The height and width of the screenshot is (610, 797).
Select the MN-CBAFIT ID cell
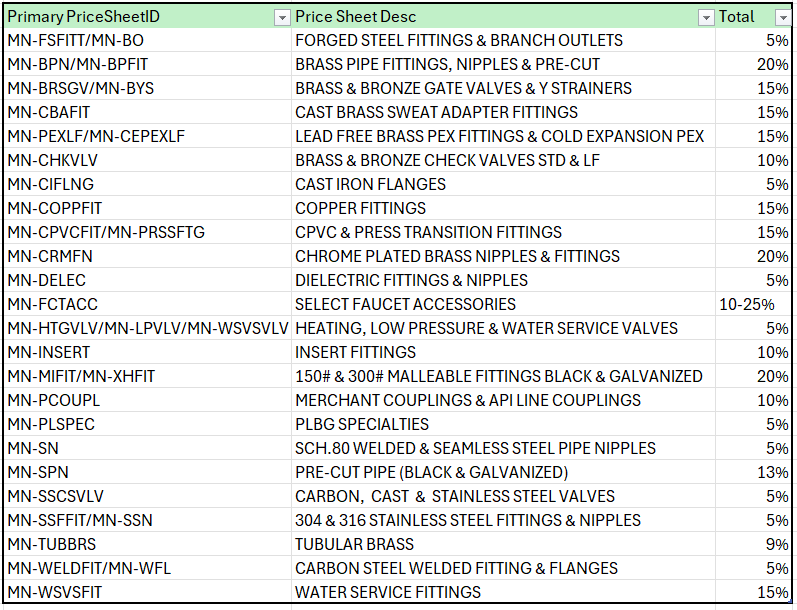pyautogui.click(x=49, y=113)
